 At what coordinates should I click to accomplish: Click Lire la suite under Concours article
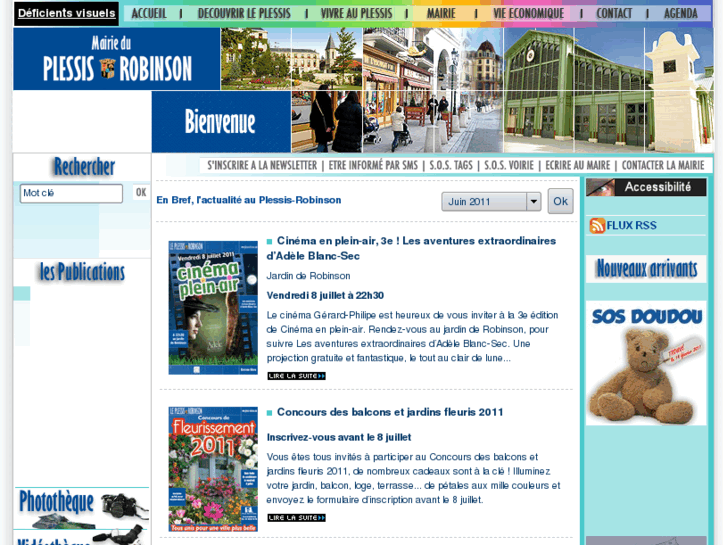click(x=297, y=518)
